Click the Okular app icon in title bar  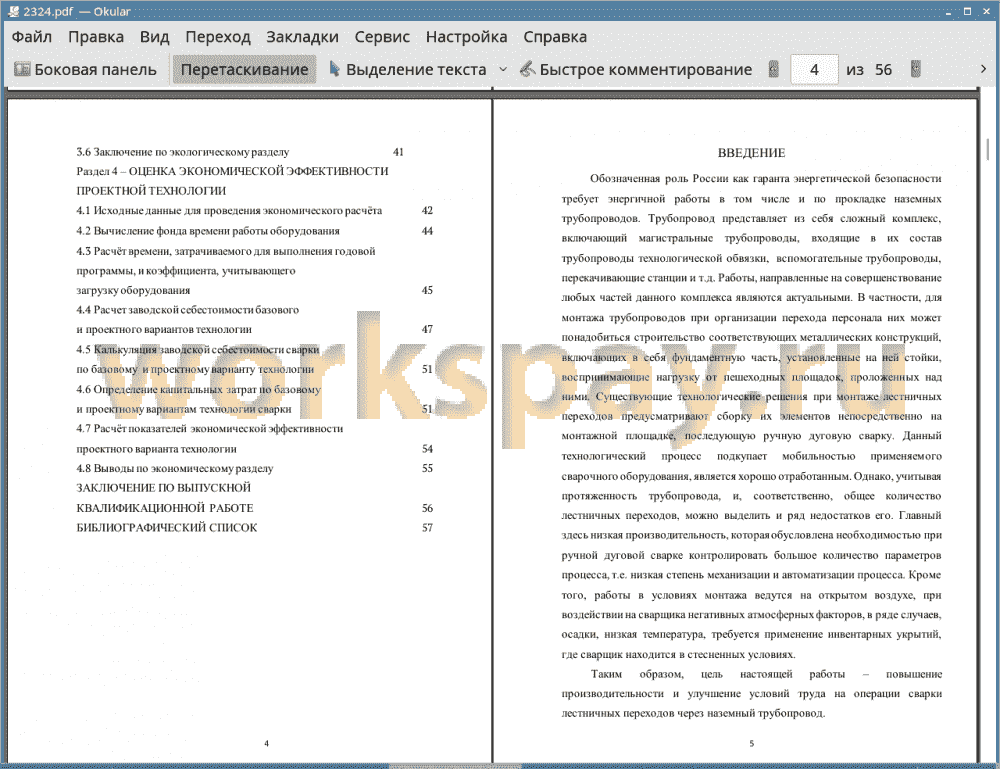point(13,11)
